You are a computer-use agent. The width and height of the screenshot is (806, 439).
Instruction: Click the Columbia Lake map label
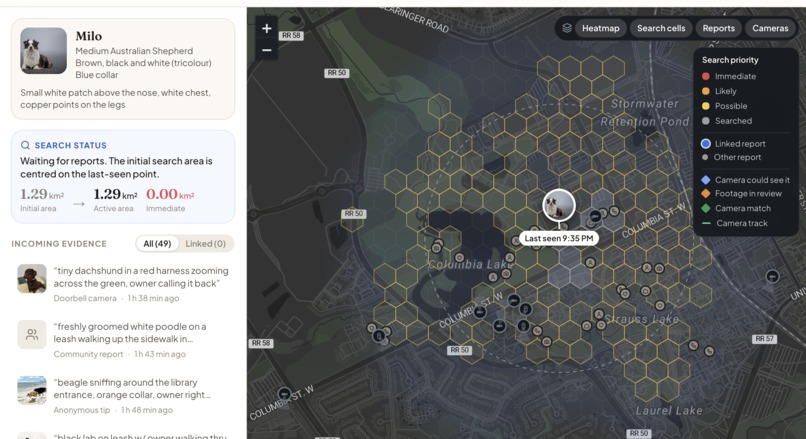click(470, 264)
